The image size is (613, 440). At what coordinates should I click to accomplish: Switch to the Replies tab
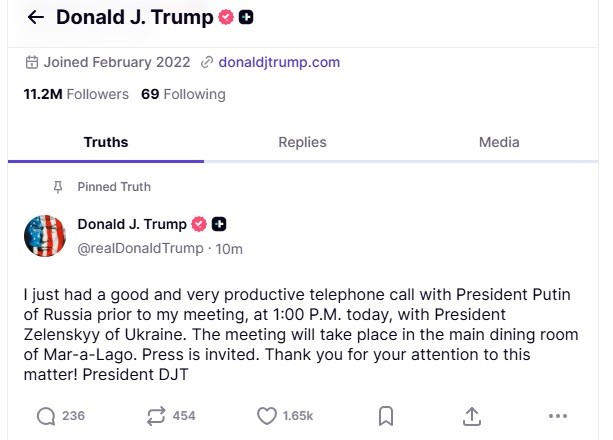tap(302, 142)
